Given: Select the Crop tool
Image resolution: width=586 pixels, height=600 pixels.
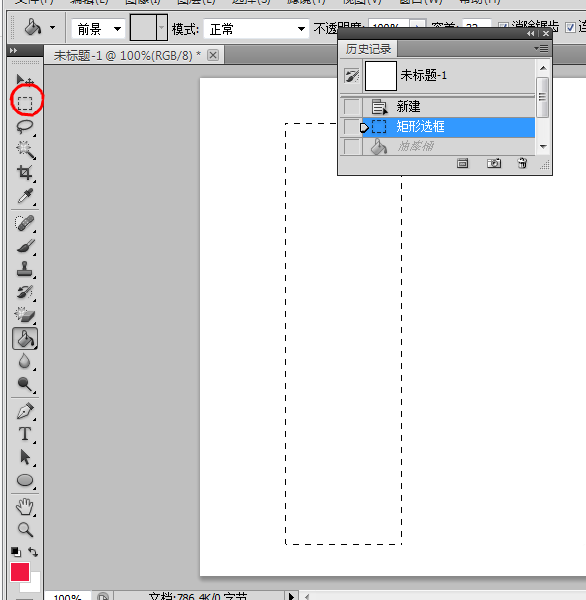Looking at the screenshot, I should tap(25, 173).
